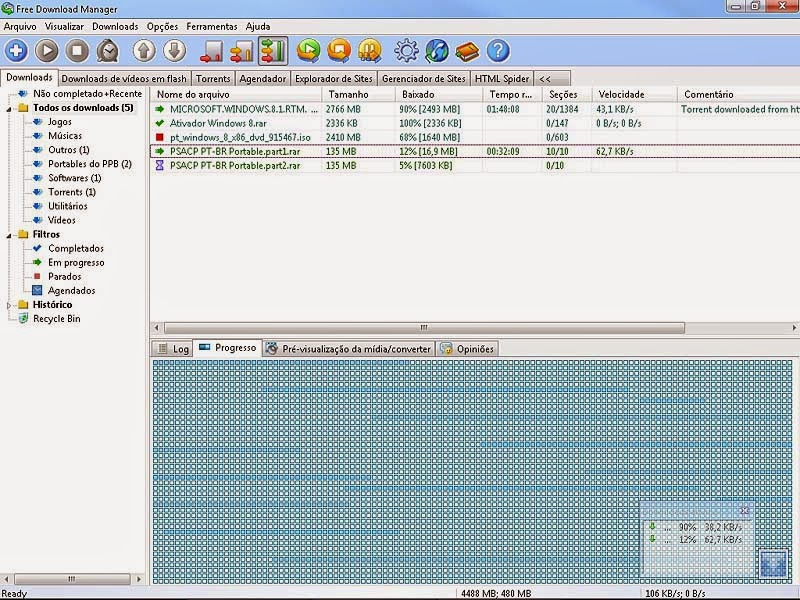
Task: Switch to the HTML Spider tab
Action: 502,79
